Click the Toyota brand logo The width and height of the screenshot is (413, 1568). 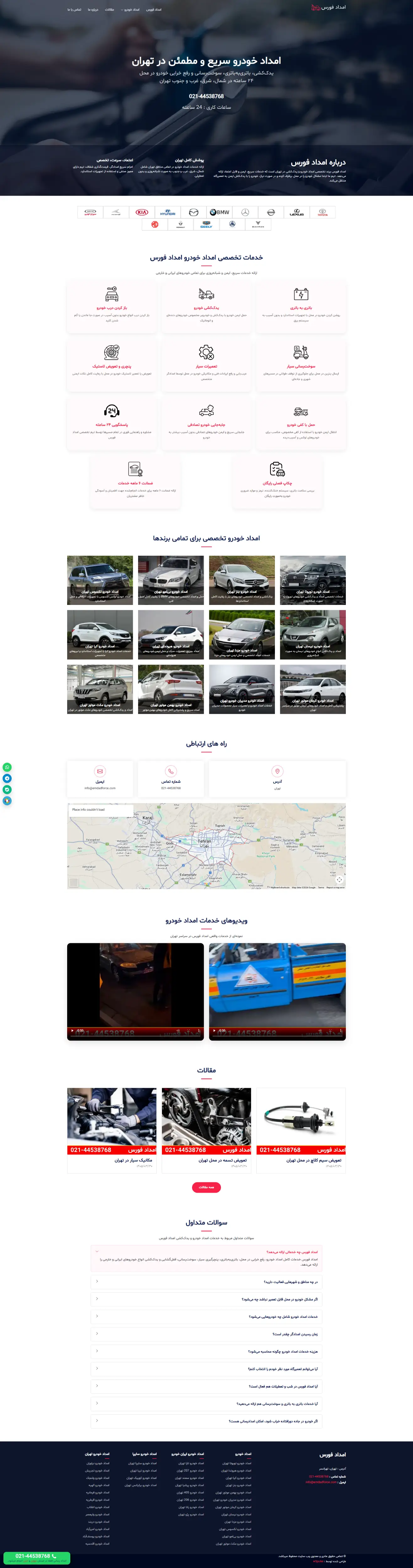coord(323,212)
